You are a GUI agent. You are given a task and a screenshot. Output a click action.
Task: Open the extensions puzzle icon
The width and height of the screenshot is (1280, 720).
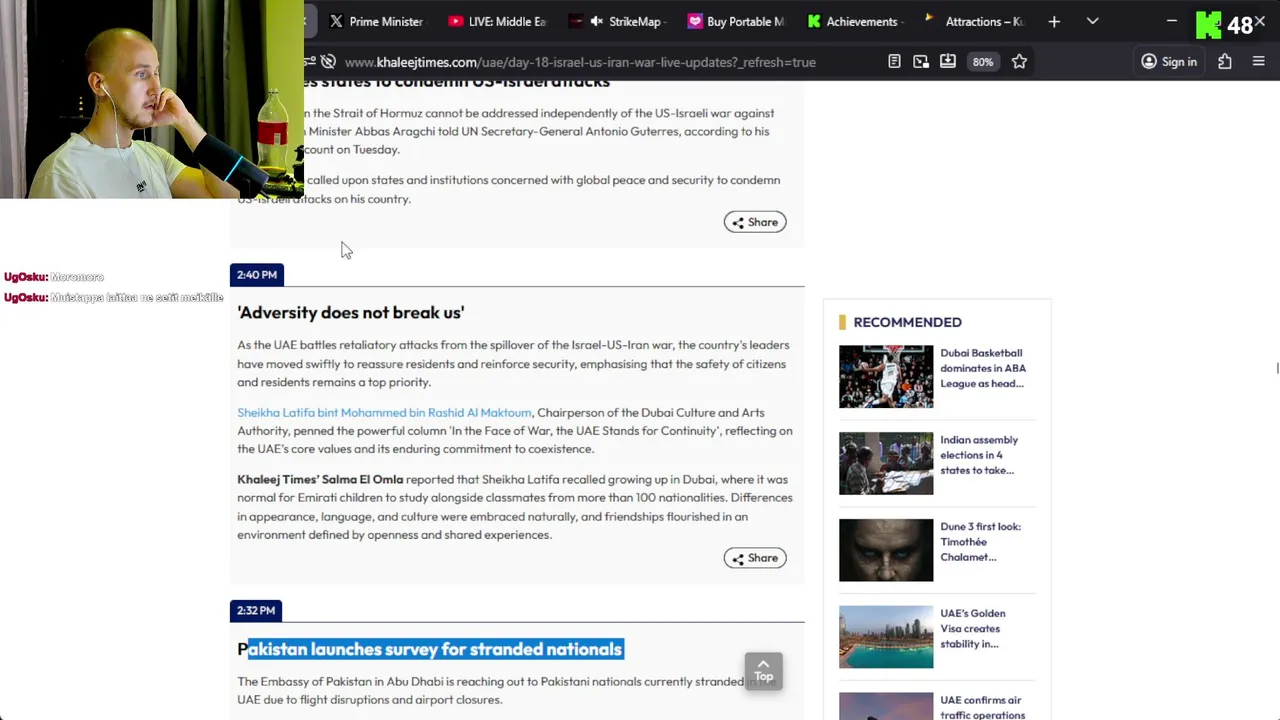click(1225, 62)
